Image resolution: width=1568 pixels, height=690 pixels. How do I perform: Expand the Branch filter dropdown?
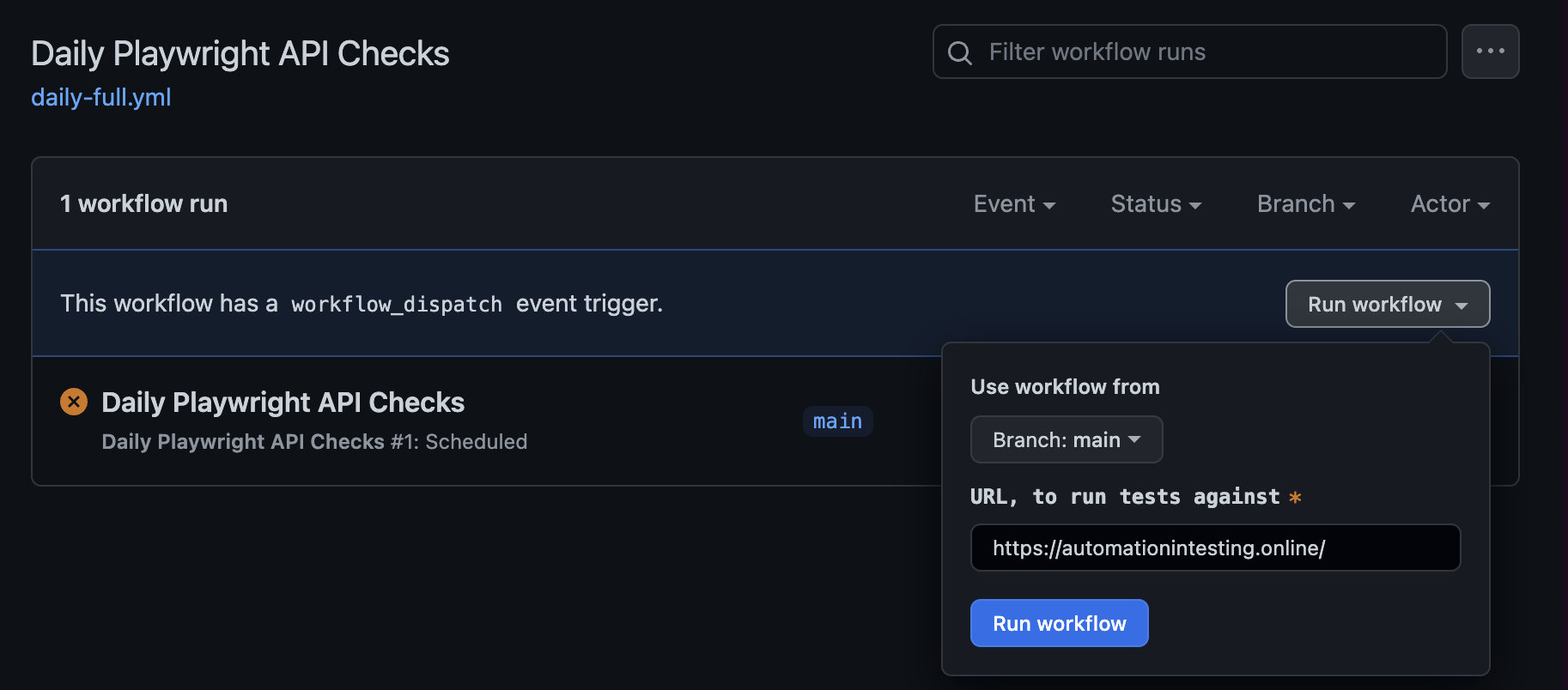1306,204
